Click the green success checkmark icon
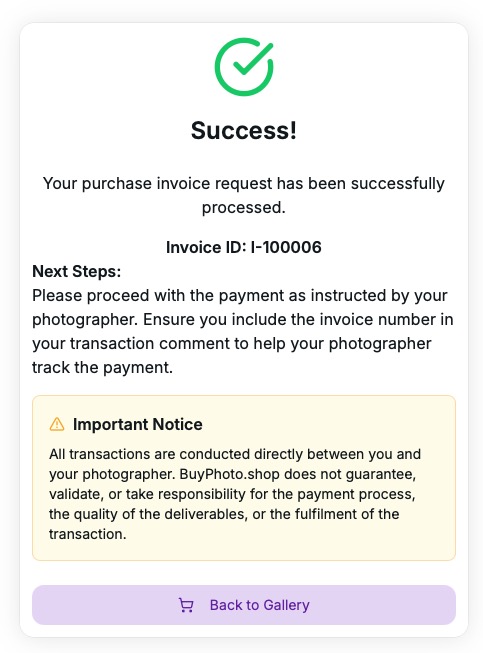 [244, 67]
